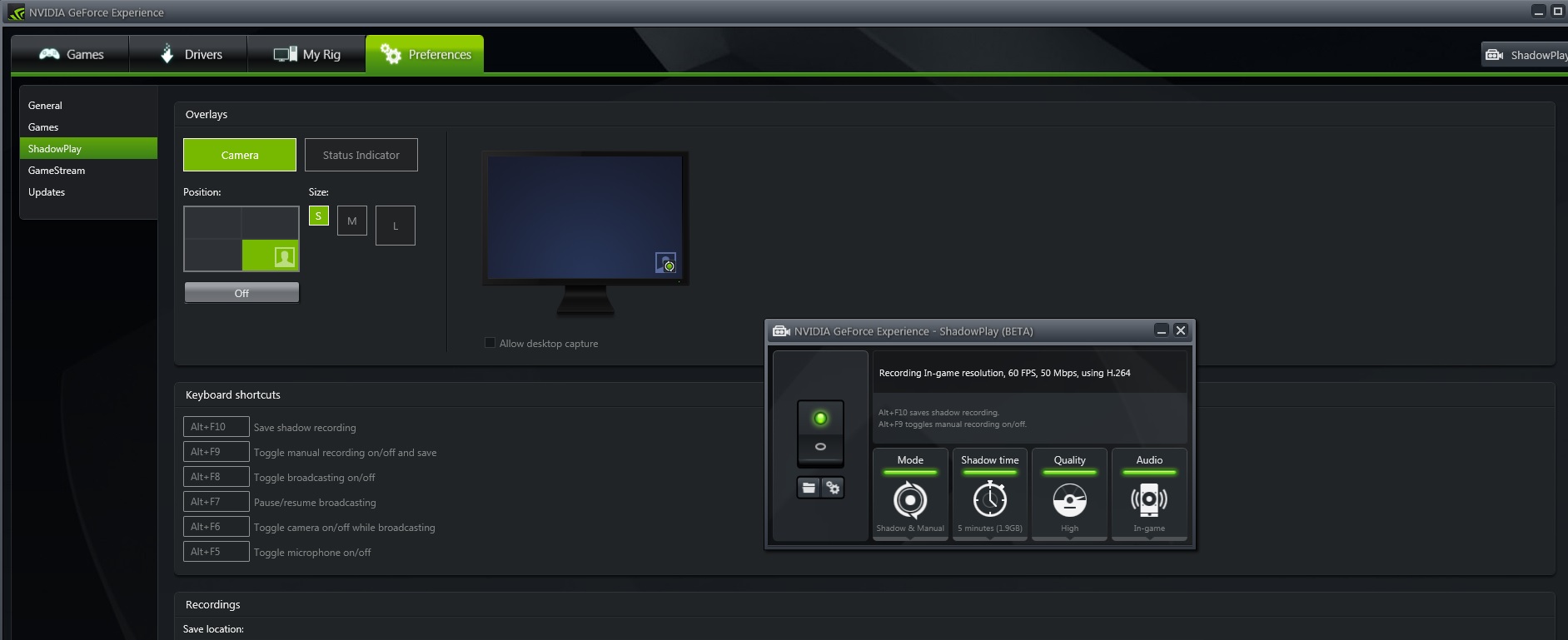The height and width of the screenshot is (640, 1568).
Task: Open the My Rig tab
Action: pyautogui.click(x=306, y=54)
